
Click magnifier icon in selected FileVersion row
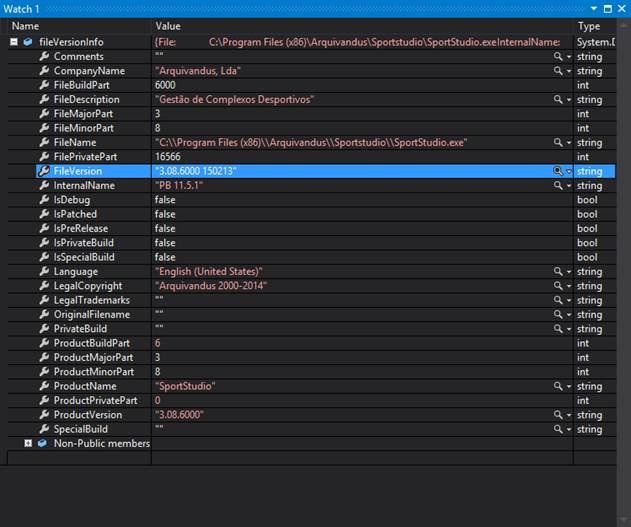(x=558, y=171)
